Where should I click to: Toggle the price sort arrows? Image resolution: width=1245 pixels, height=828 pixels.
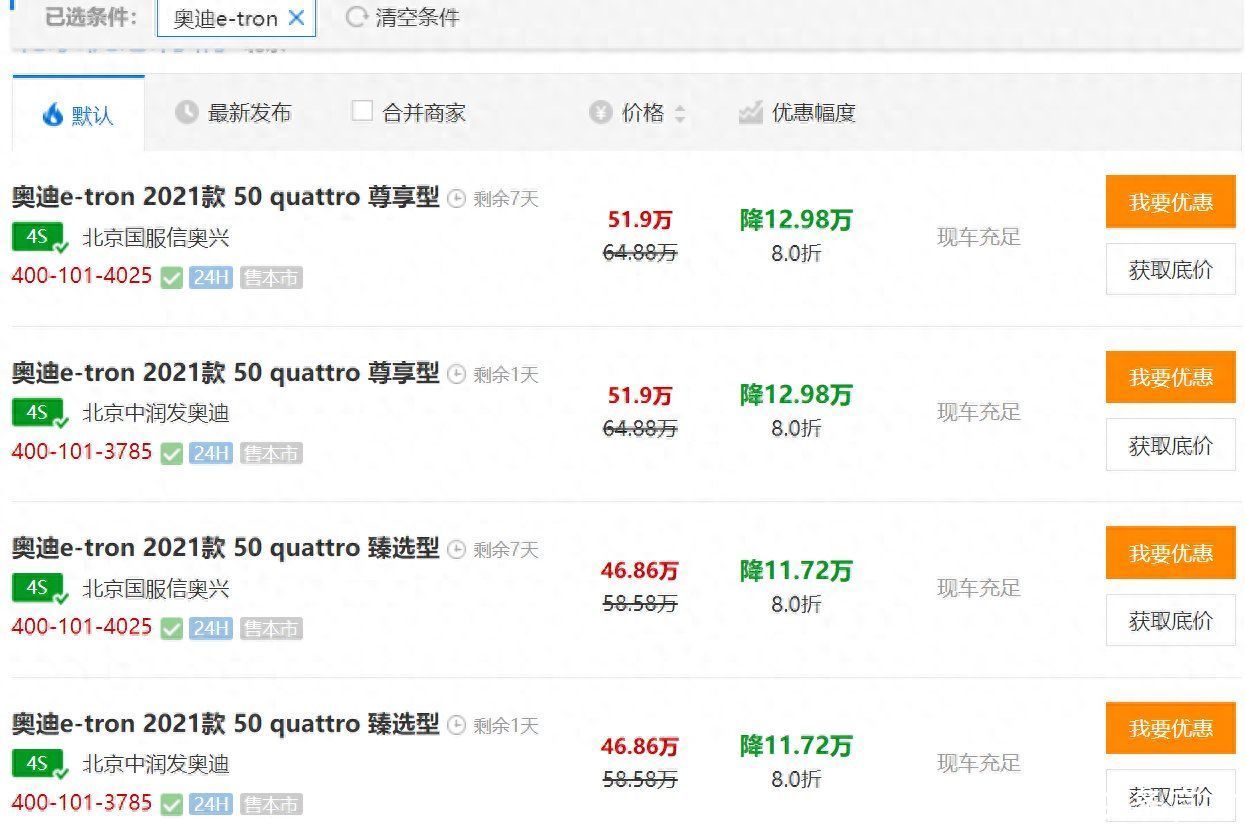click(x=680, y=114)
